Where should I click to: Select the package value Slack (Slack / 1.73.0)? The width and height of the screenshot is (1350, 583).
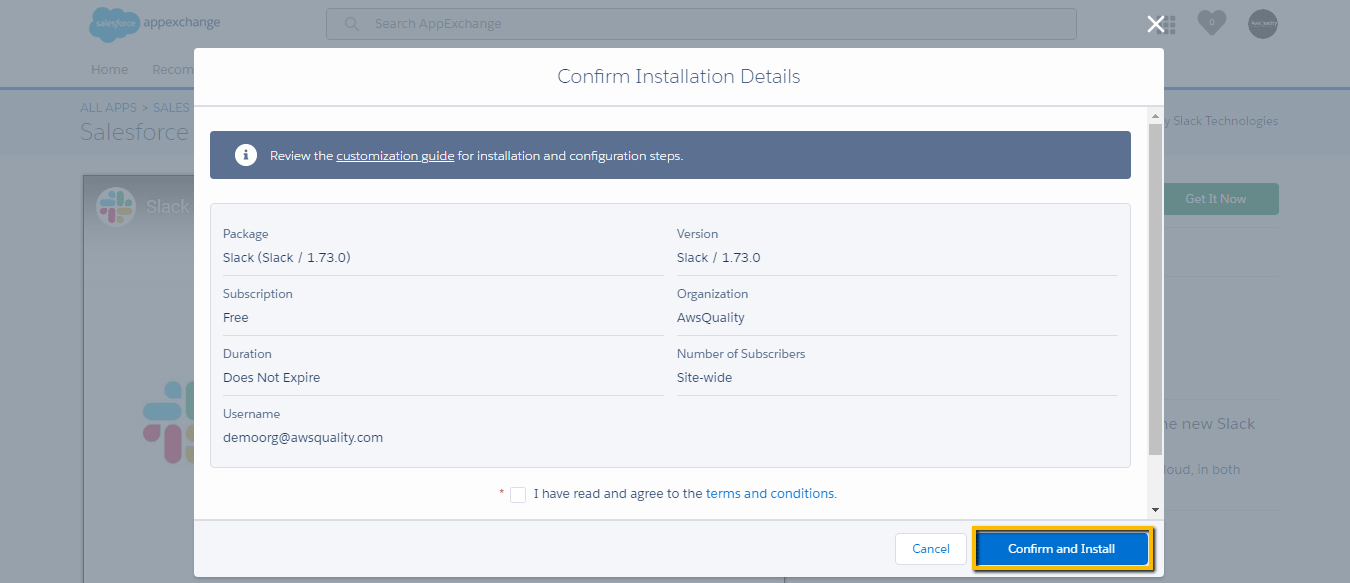pyautogui.click(x=287, y=258)
